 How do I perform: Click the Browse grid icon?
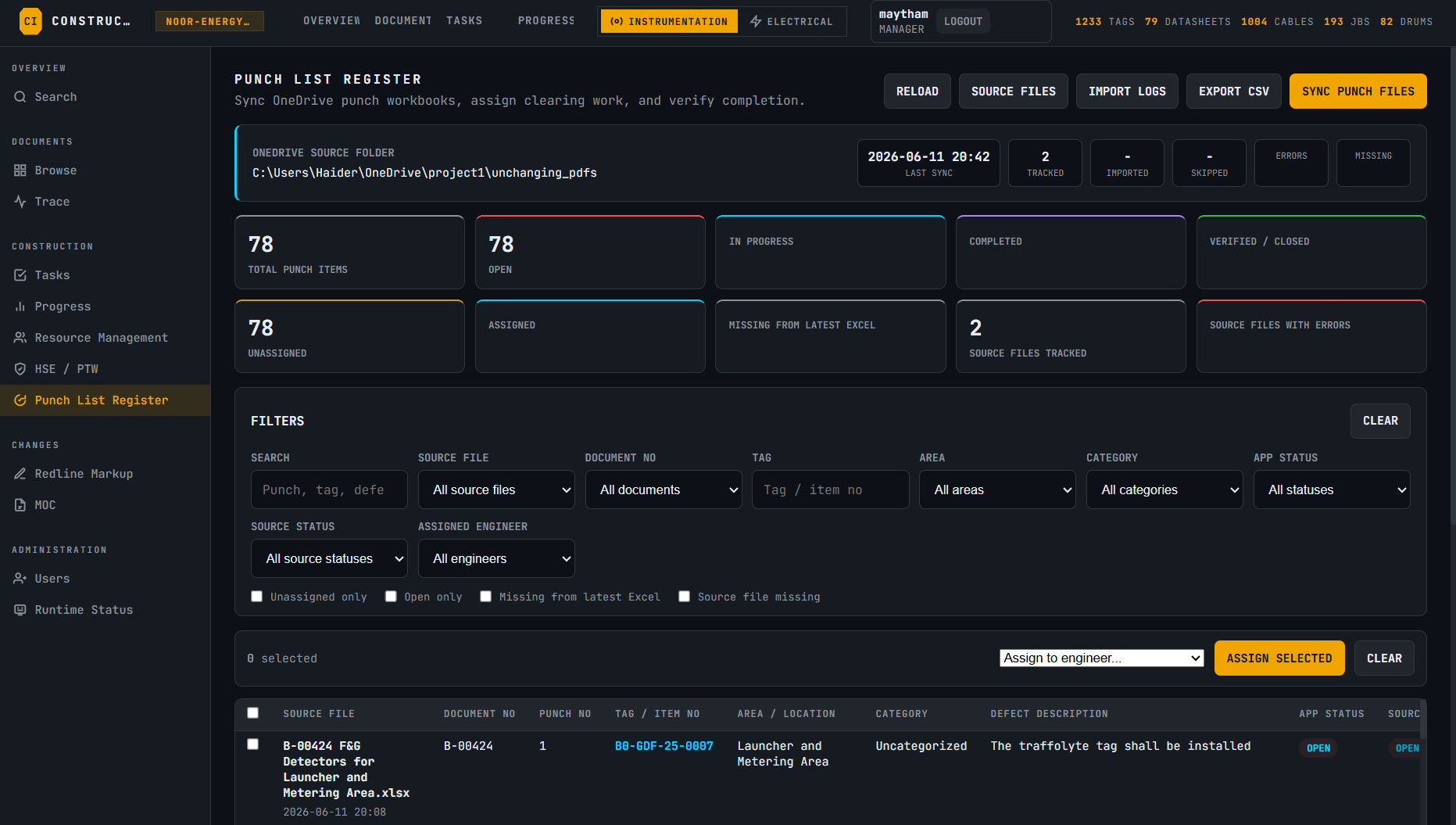coord(20,170)
